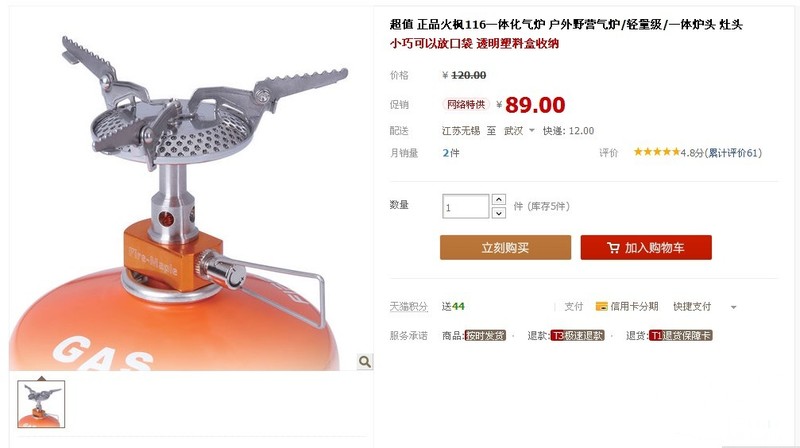Click the 信用卡分期 payment option
Viewport: 800px width, 448px height.
634,306
